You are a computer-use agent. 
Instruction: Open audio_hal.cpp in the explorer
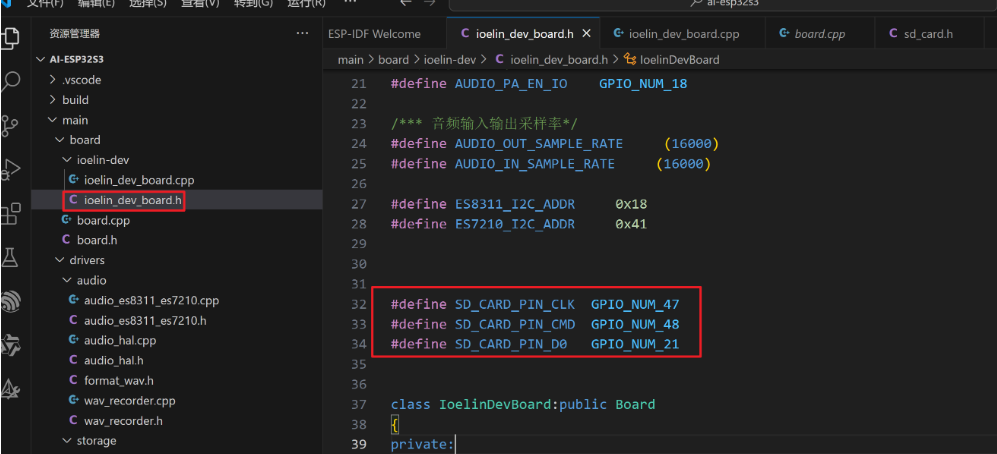point(120,340)
